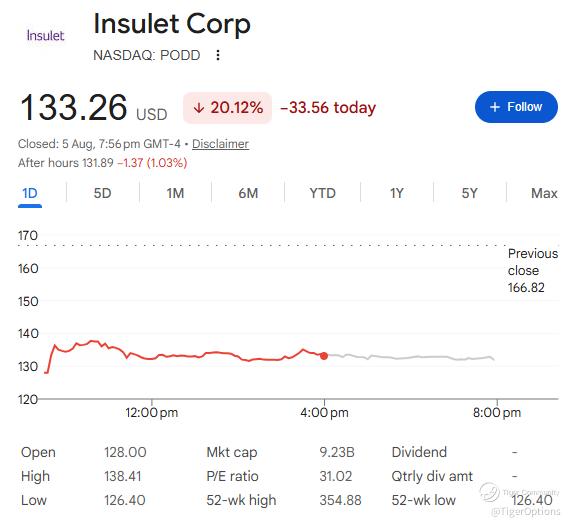Viewport: 571px width, 524px height.
Task: Show the Max time range chart
Action: tap(544, 193)
